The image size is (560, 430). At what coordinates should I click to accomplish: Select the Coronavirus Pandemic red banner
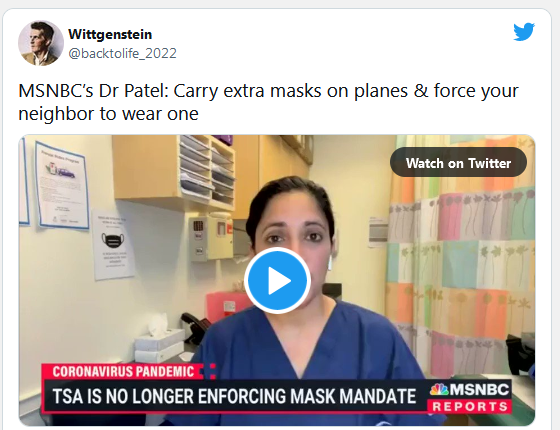pos(127,371)
